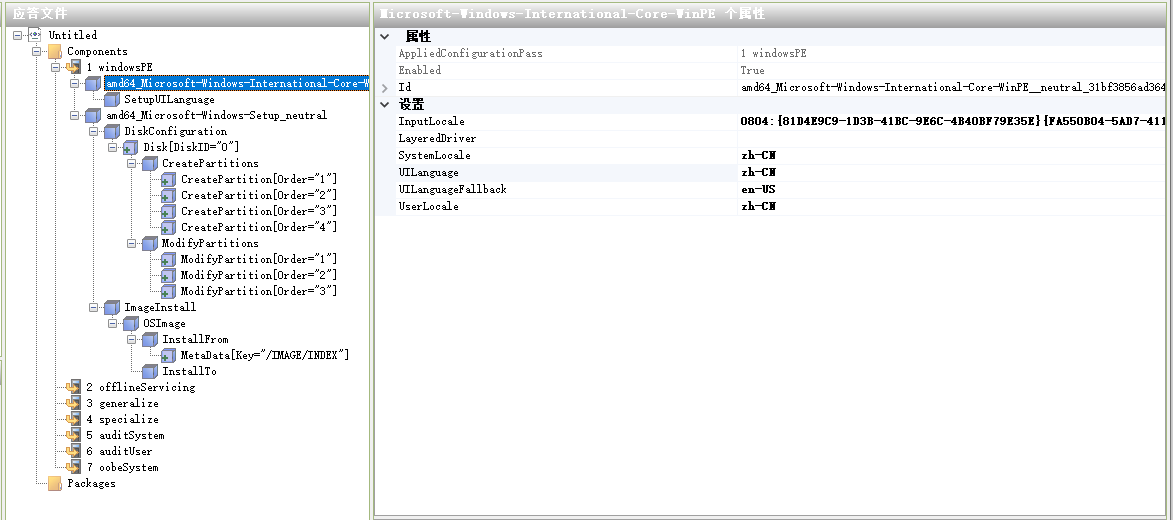Edit the UILanguageFallback en-US value
The image size is (1173, 520).
point(951,189)
